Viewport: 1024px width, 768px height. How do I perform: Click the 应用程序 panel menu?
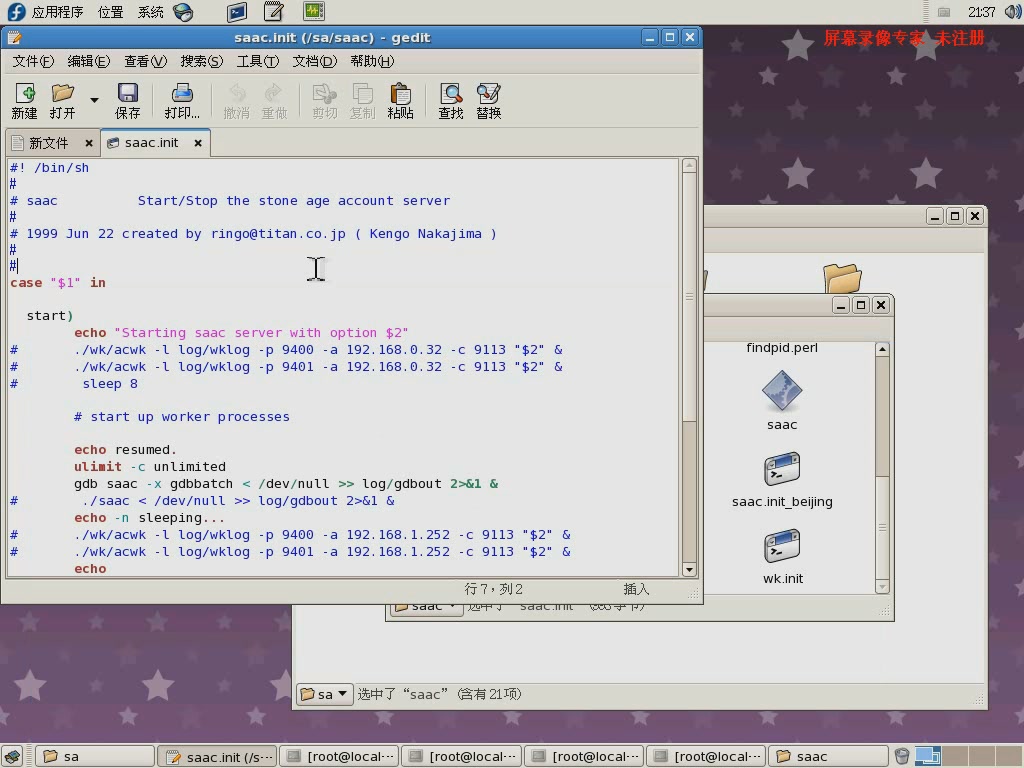point(57,12)
